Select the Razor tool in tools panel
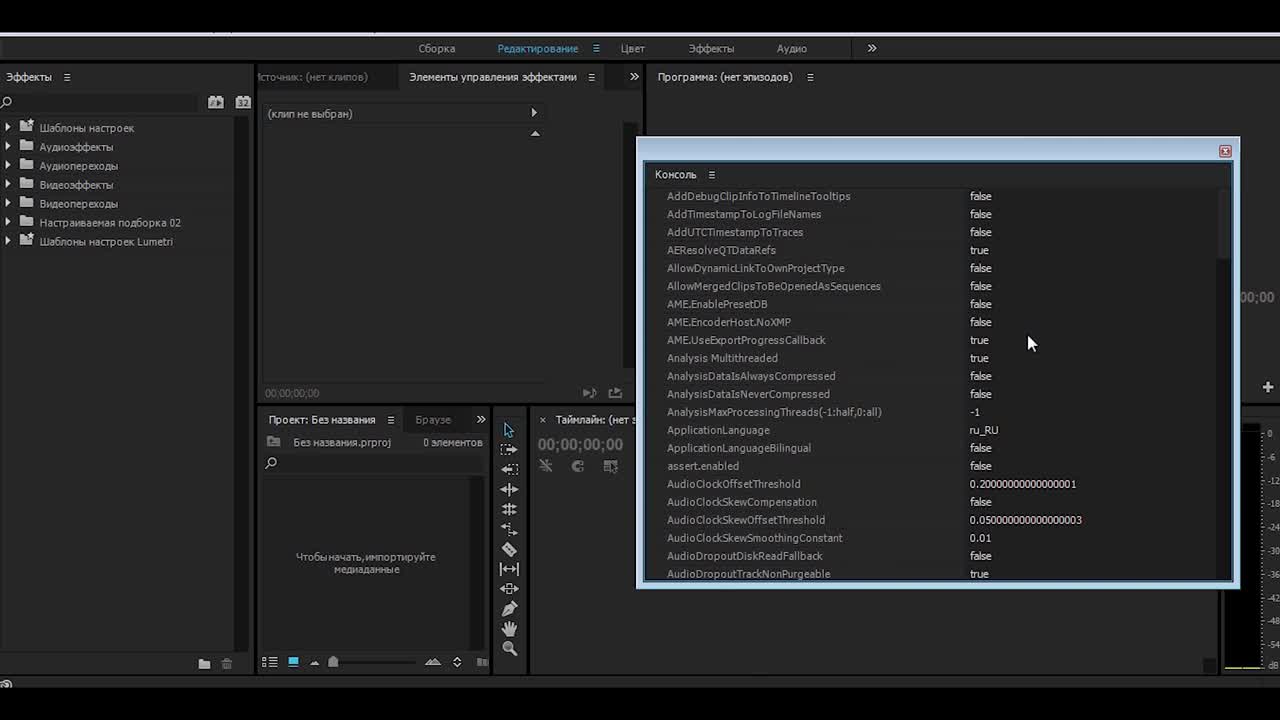The image size is (1280, 720). (x=509, y=549)
